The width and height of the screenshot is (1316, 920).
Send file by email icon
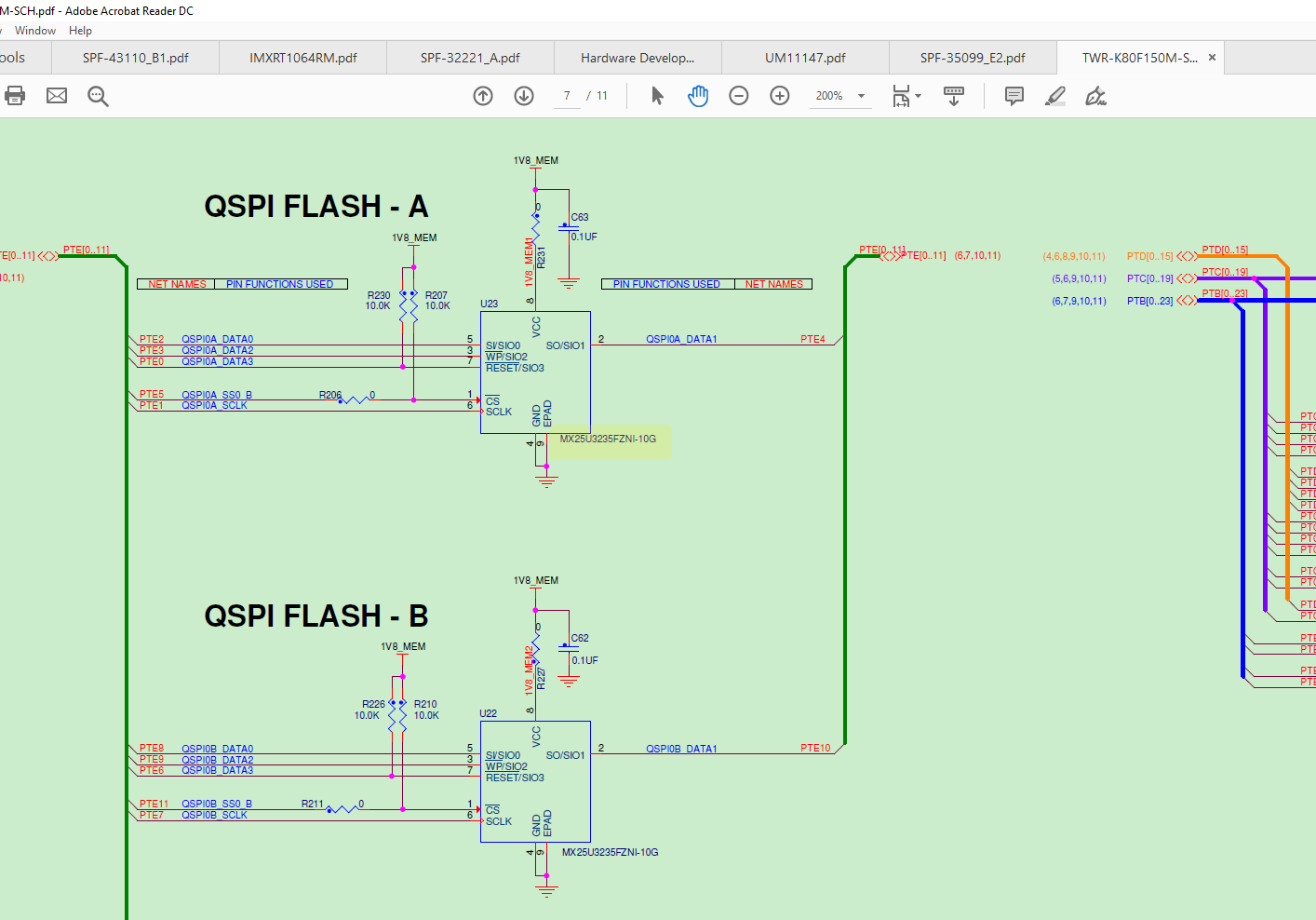pyautogui.click(x=57, y=95)
